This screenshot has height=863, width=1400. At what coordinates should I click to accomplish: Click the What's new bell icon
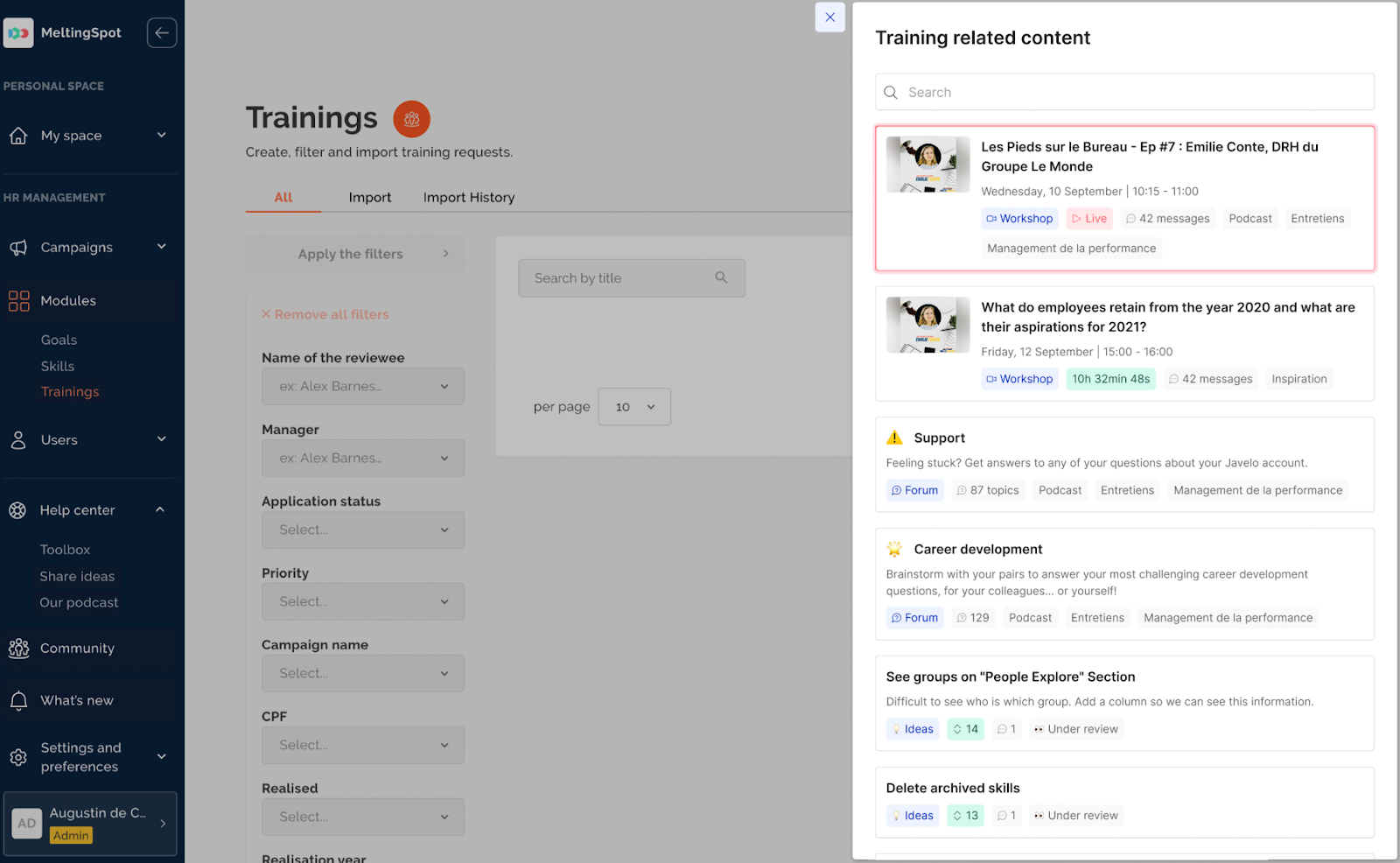click(x=18, y=701)
